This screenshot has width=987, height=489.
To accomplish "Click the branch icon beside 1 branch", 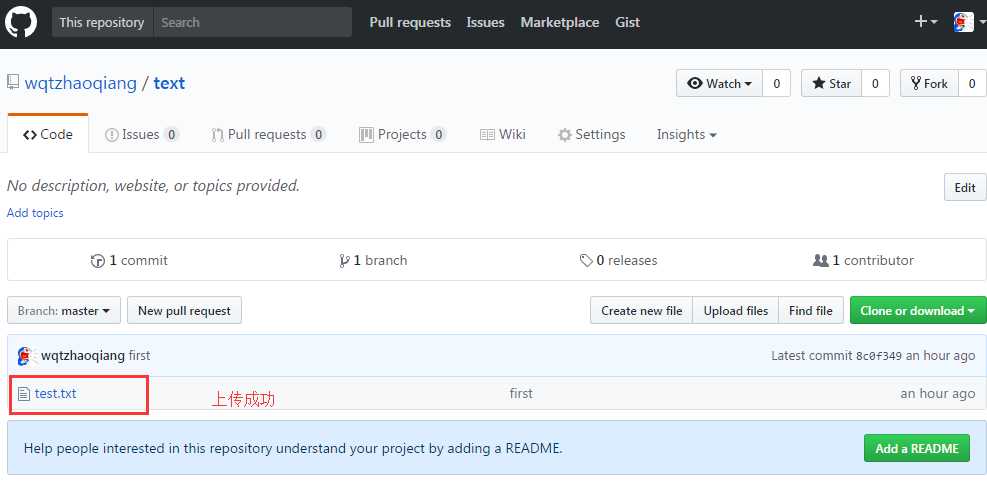I will click(344, 261).
